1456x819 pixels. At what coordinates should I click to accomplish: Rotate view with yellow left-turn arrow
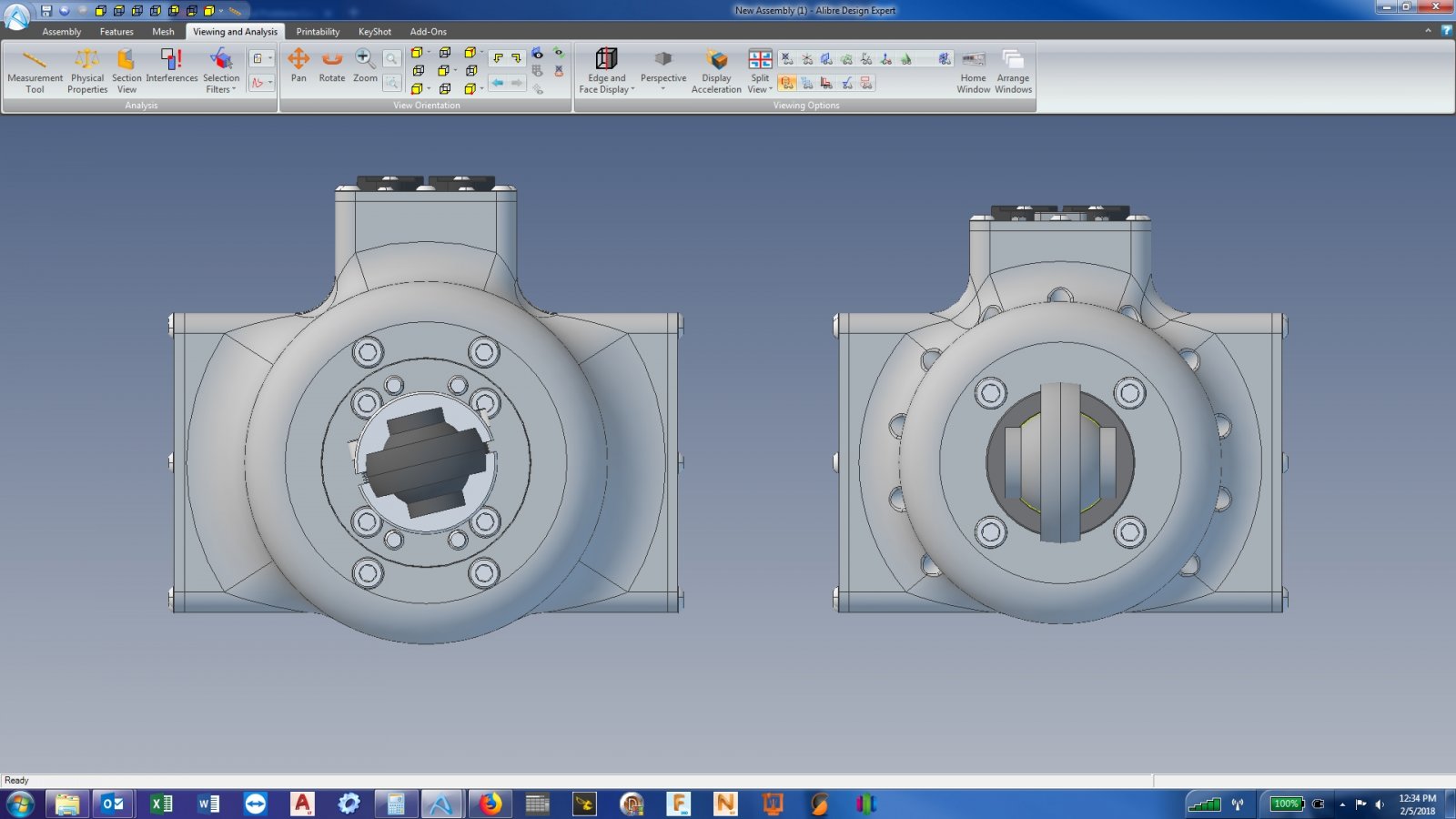498,57
